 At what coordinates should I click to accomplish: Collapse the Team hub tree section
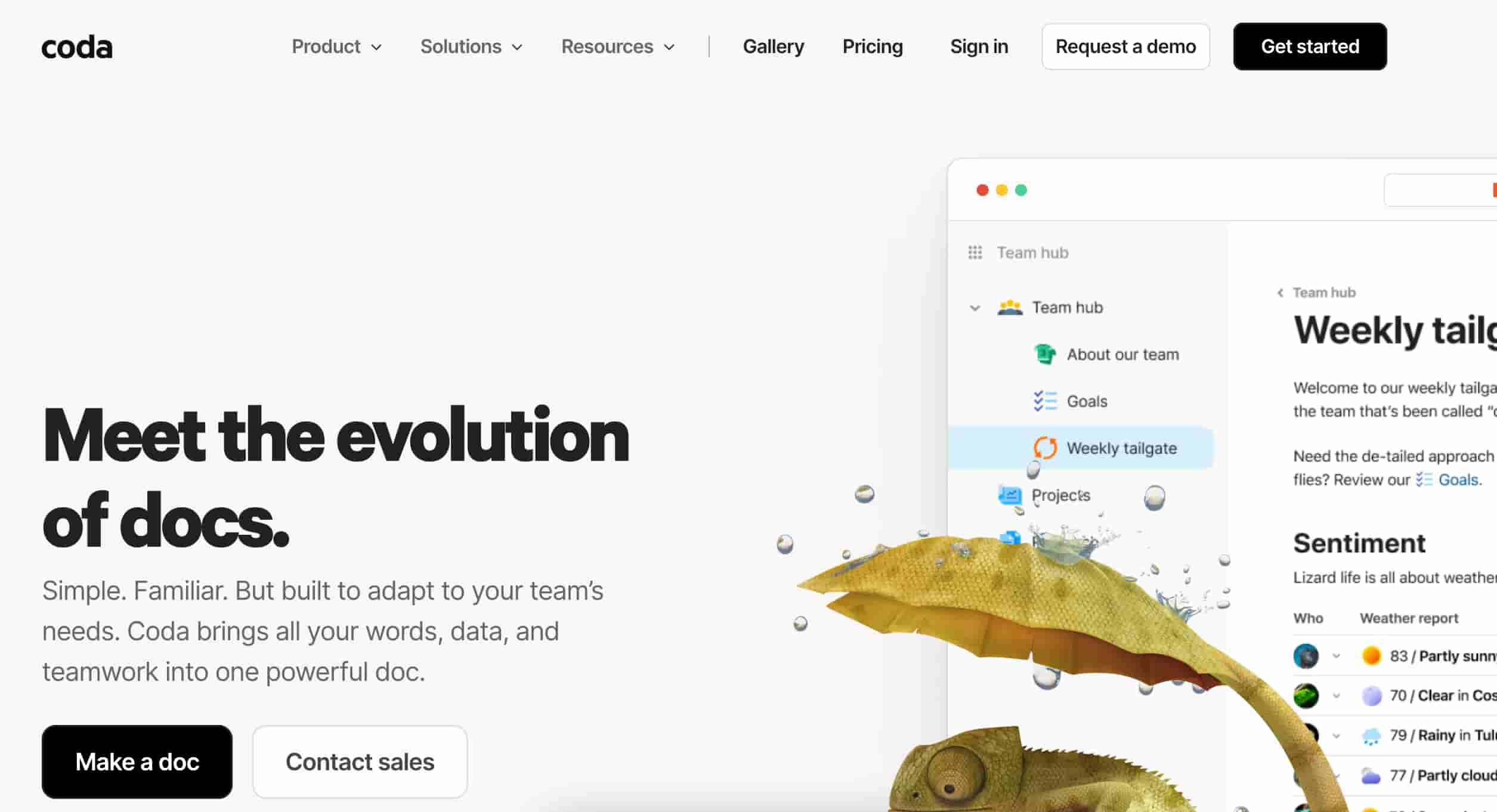(975, 308)
